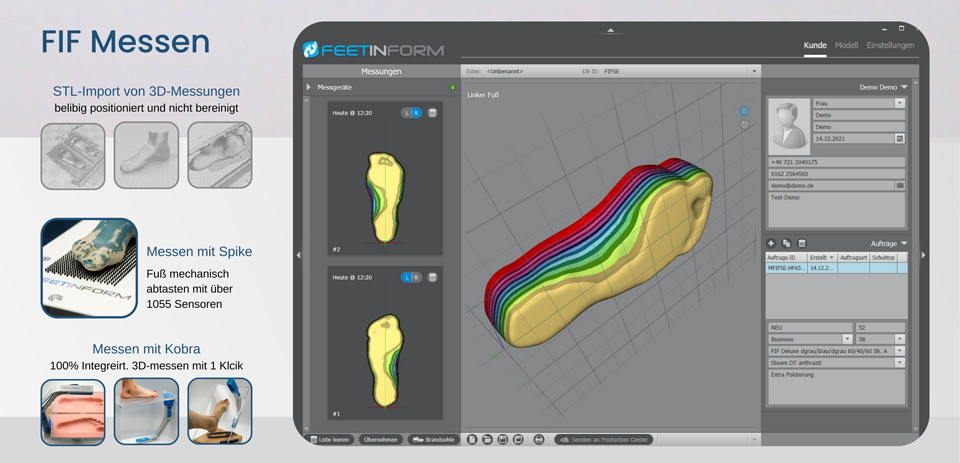Switch to the Modell tab
This screenshot has width=960, height=463.
point(847,45)
